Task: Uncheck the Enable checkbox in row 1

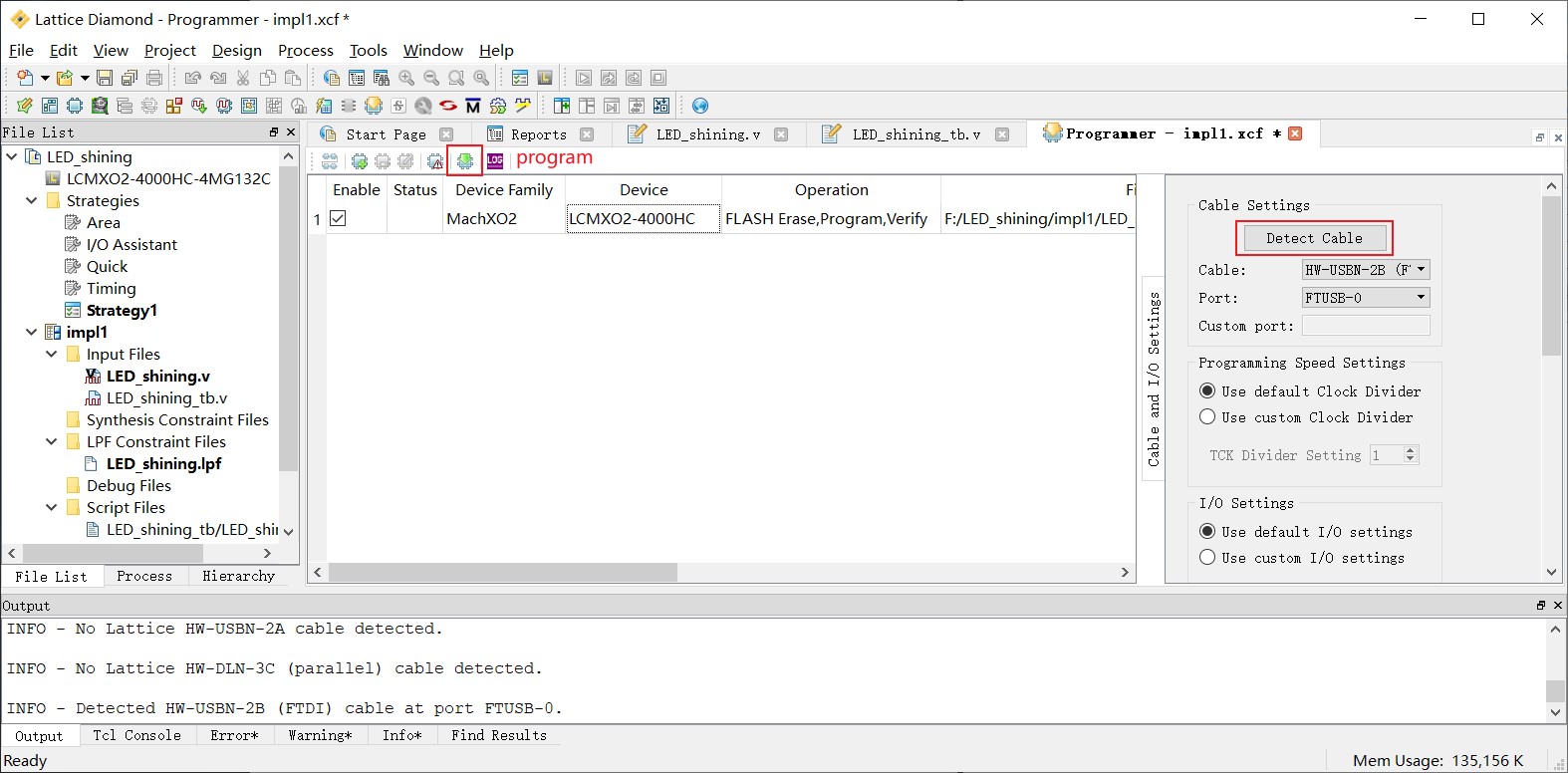Action: pos(338,218)
